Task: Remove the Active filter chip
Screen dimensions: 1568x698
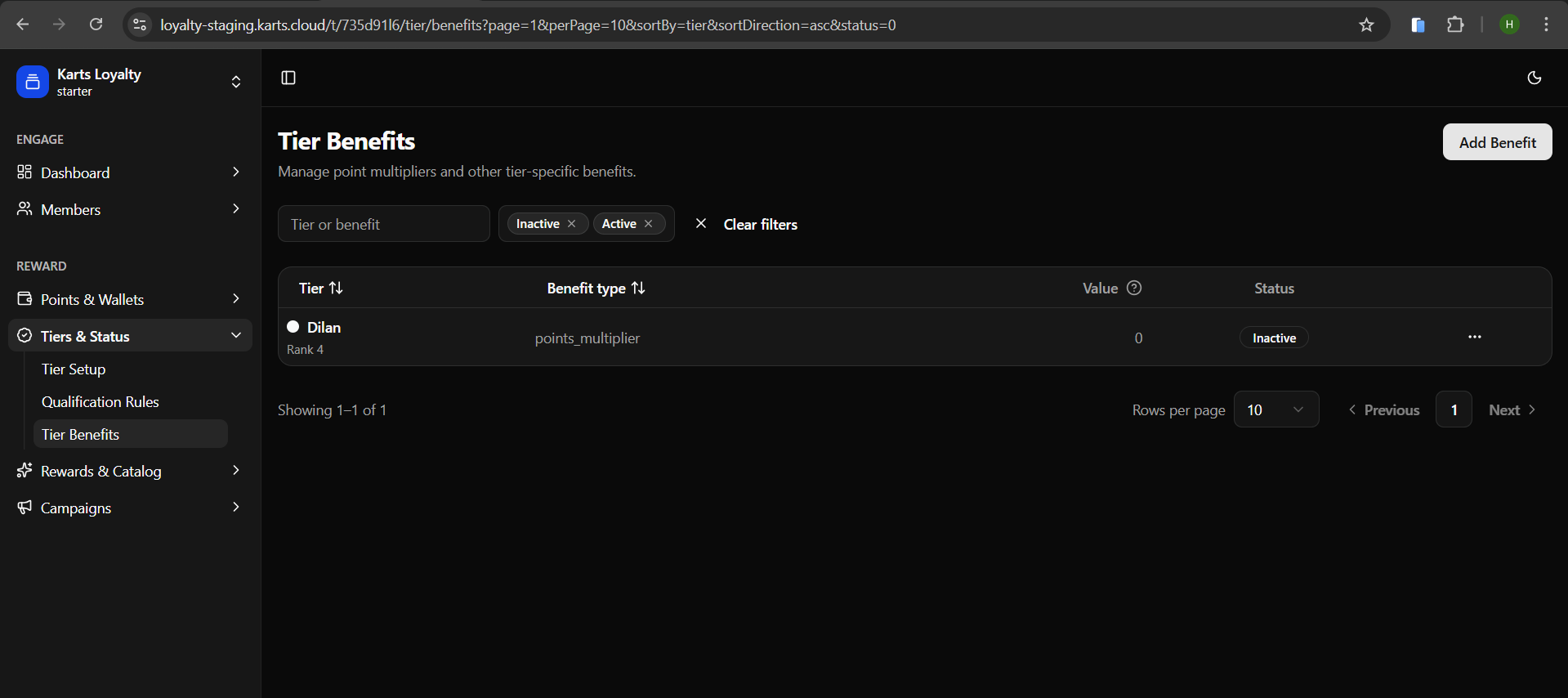Action: (x=649, y=224)
